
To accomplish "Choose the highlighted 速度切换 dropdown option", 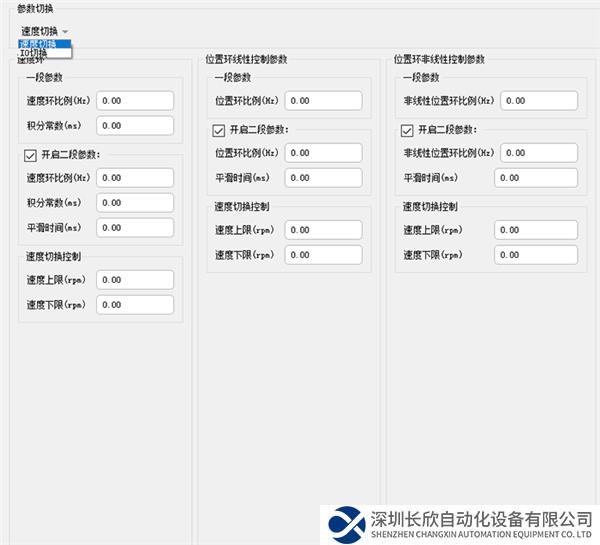I will 40,44.
